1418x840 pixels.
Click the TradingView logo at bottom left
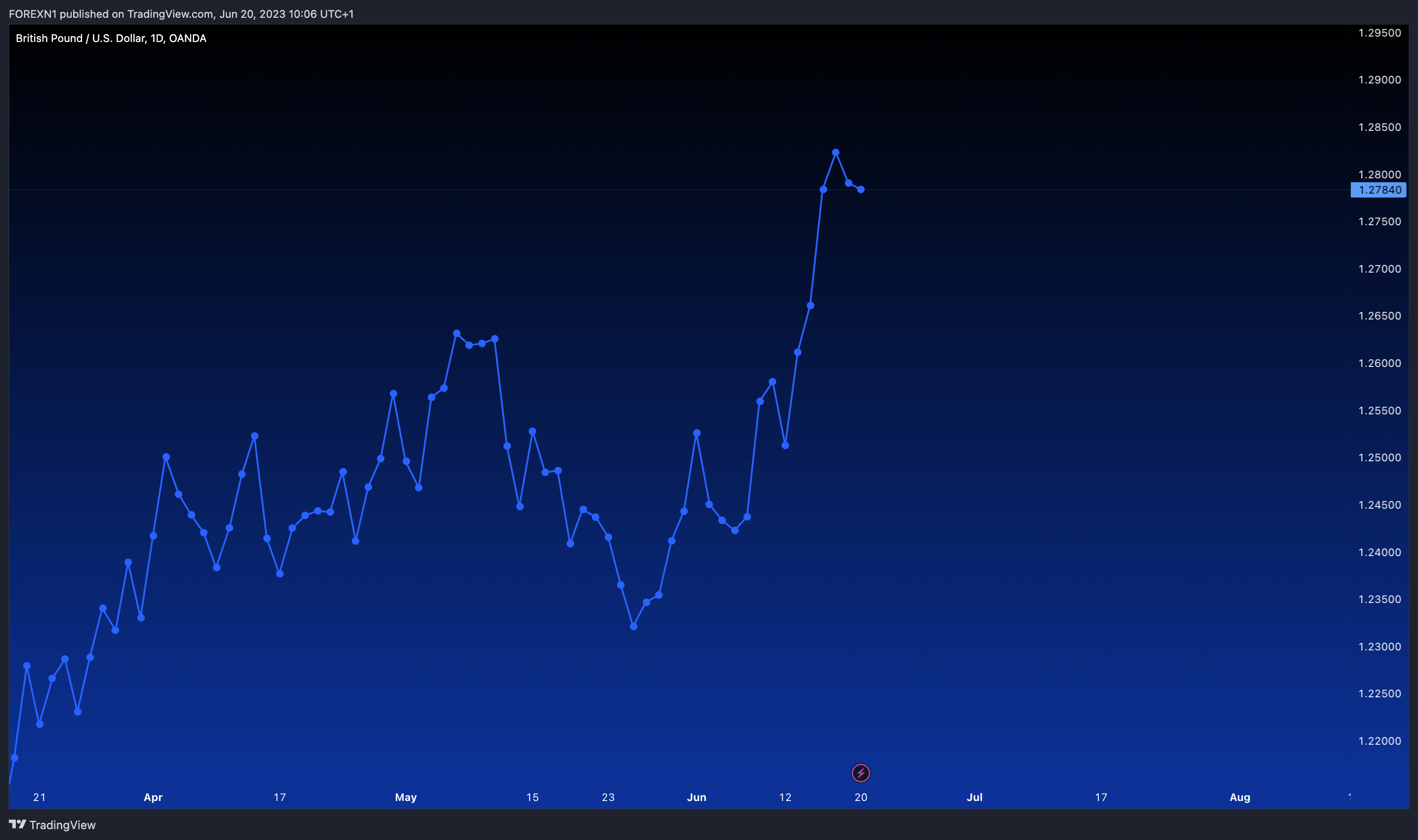coord(52,825)
